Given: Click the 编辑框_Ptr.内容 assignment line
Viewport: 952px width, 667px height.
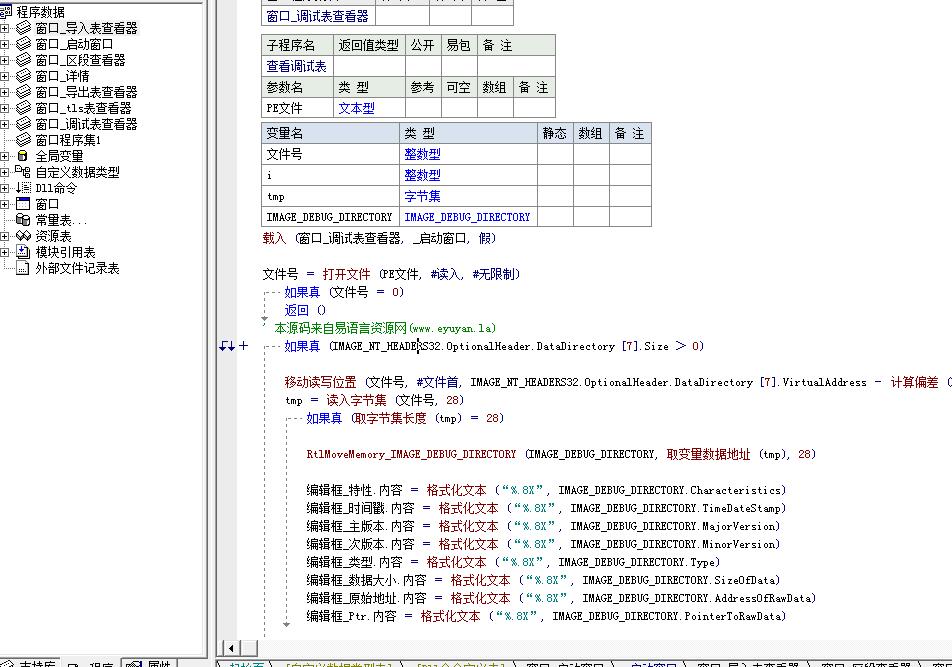Looking at the screenshot, I should (x=546, y=617).
